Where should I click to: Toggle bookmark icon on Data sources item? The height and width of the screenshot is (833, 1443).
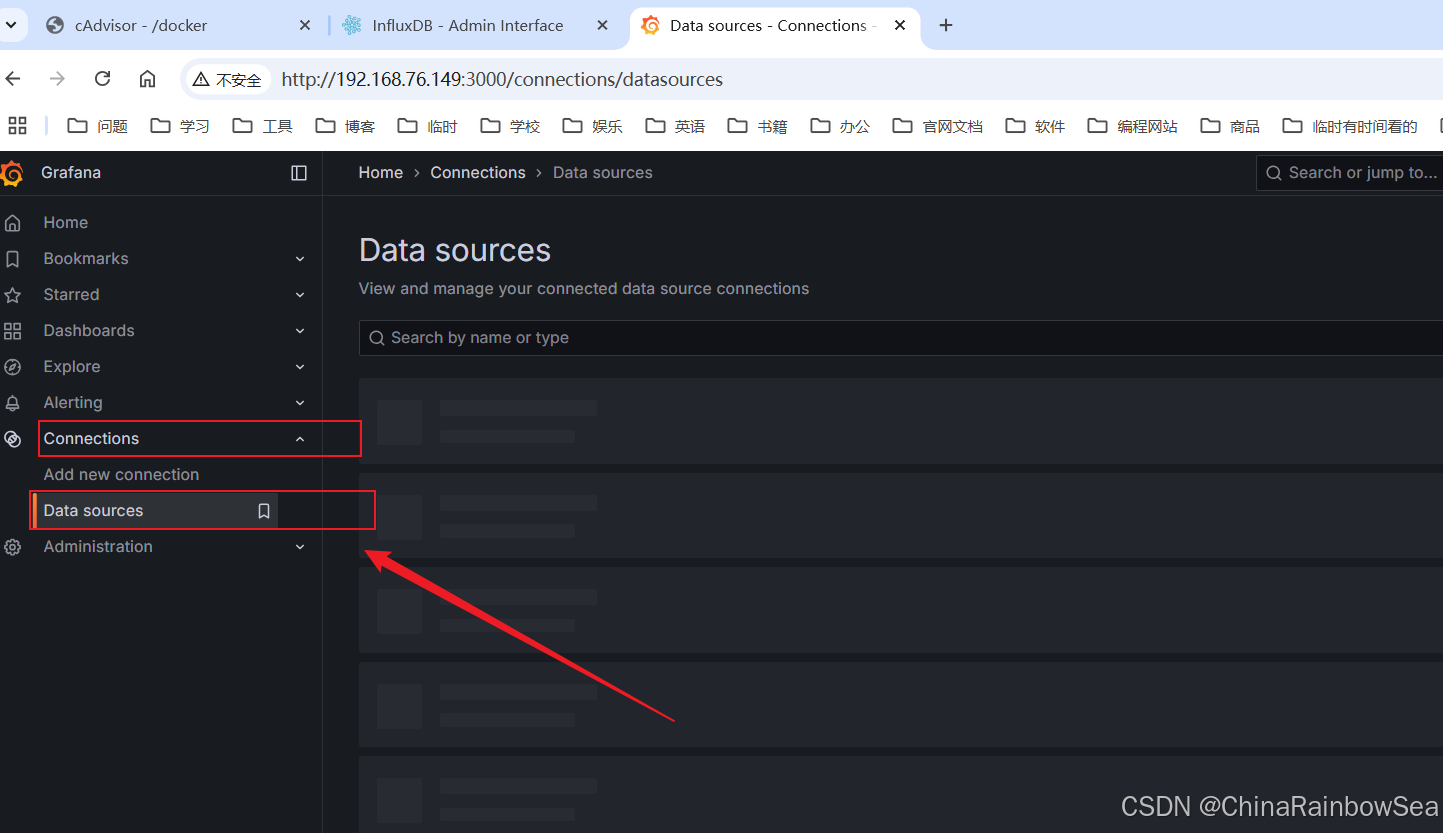pos(264,511)
